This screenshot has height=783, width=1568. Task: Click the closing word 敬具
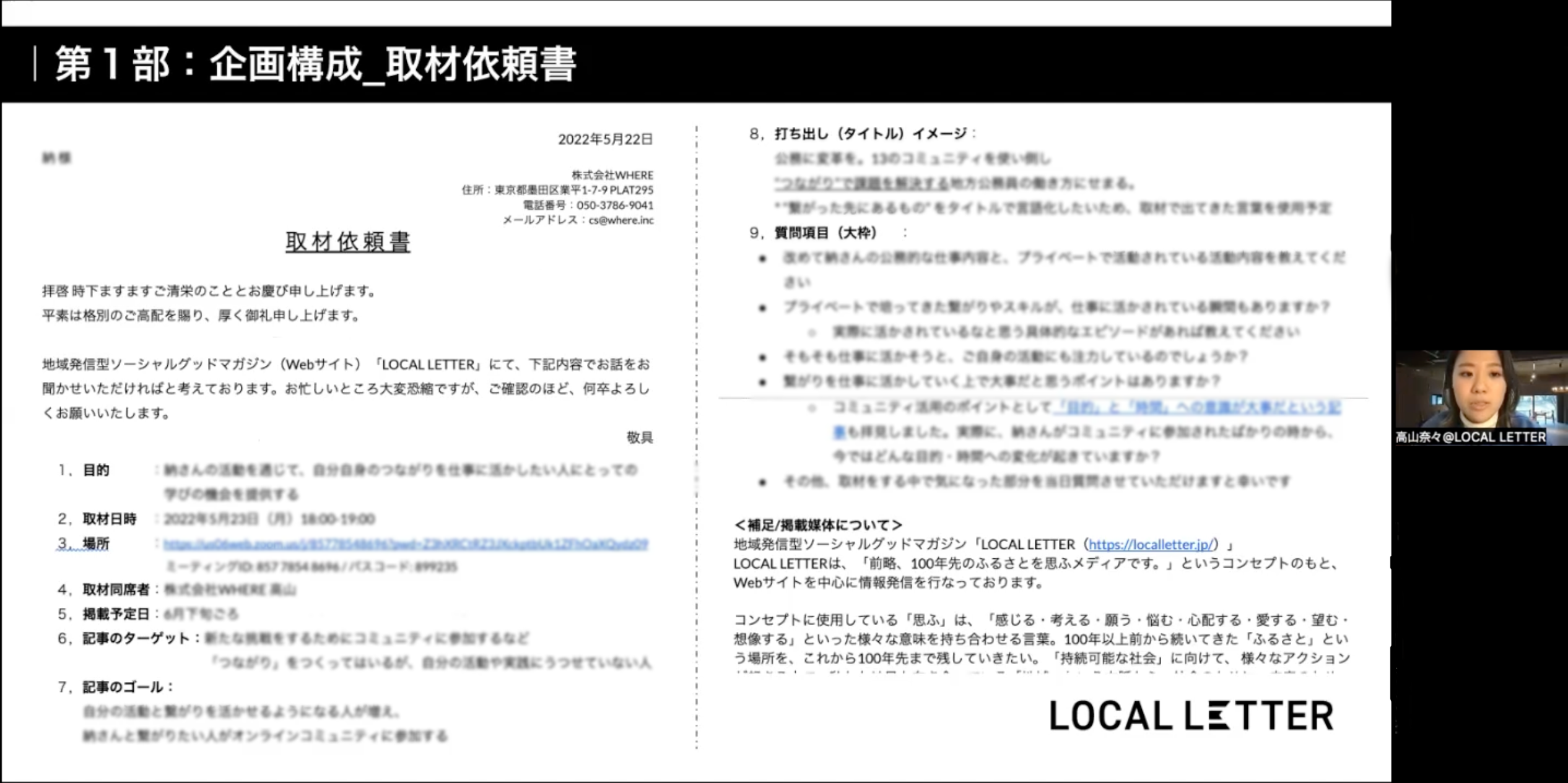(x=640, y=438)
